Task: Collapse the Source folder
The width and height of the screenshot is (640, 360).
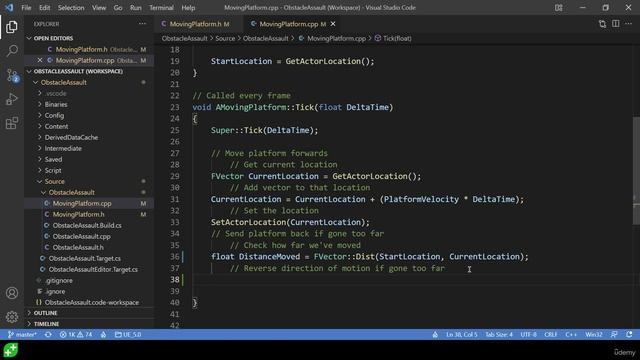Action: click(x=55, y=182)
